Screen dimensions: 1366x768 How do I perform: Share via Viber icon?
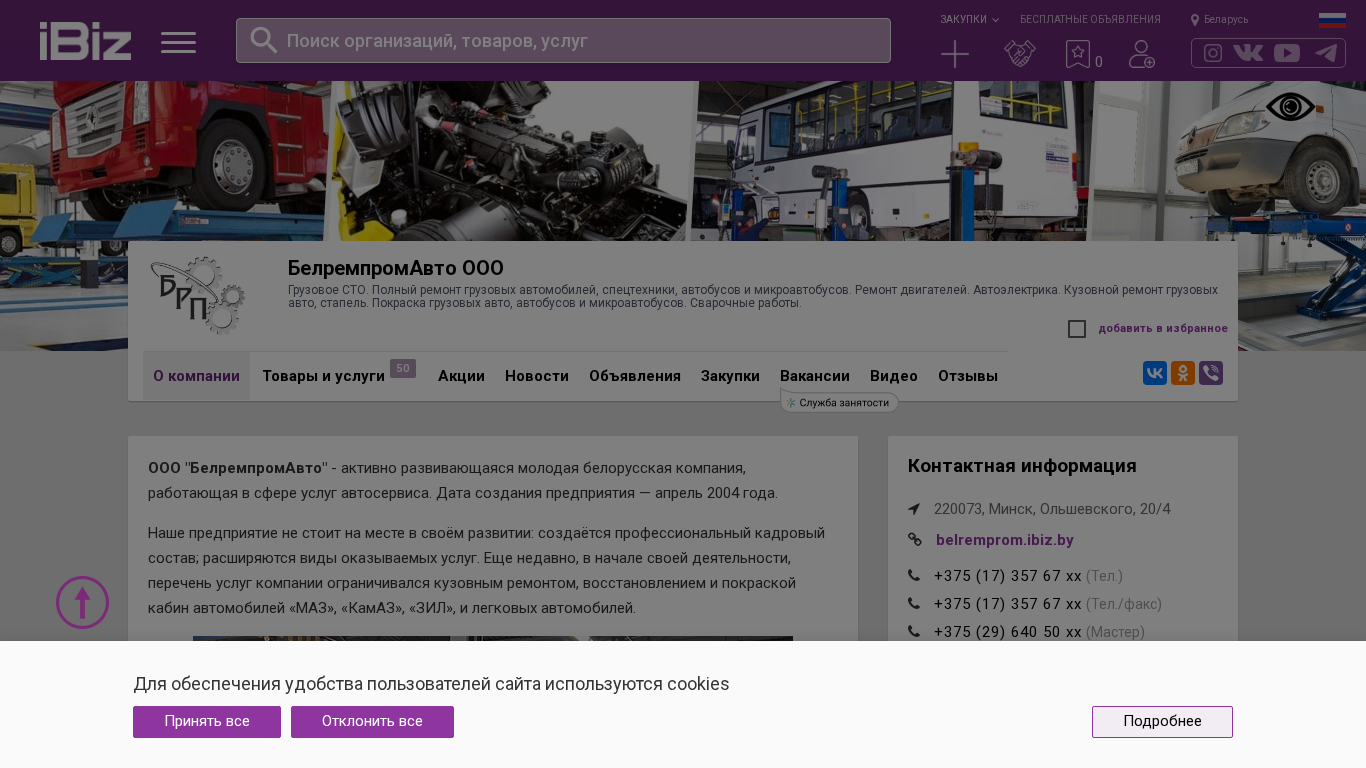click(x=1211, y=373)
